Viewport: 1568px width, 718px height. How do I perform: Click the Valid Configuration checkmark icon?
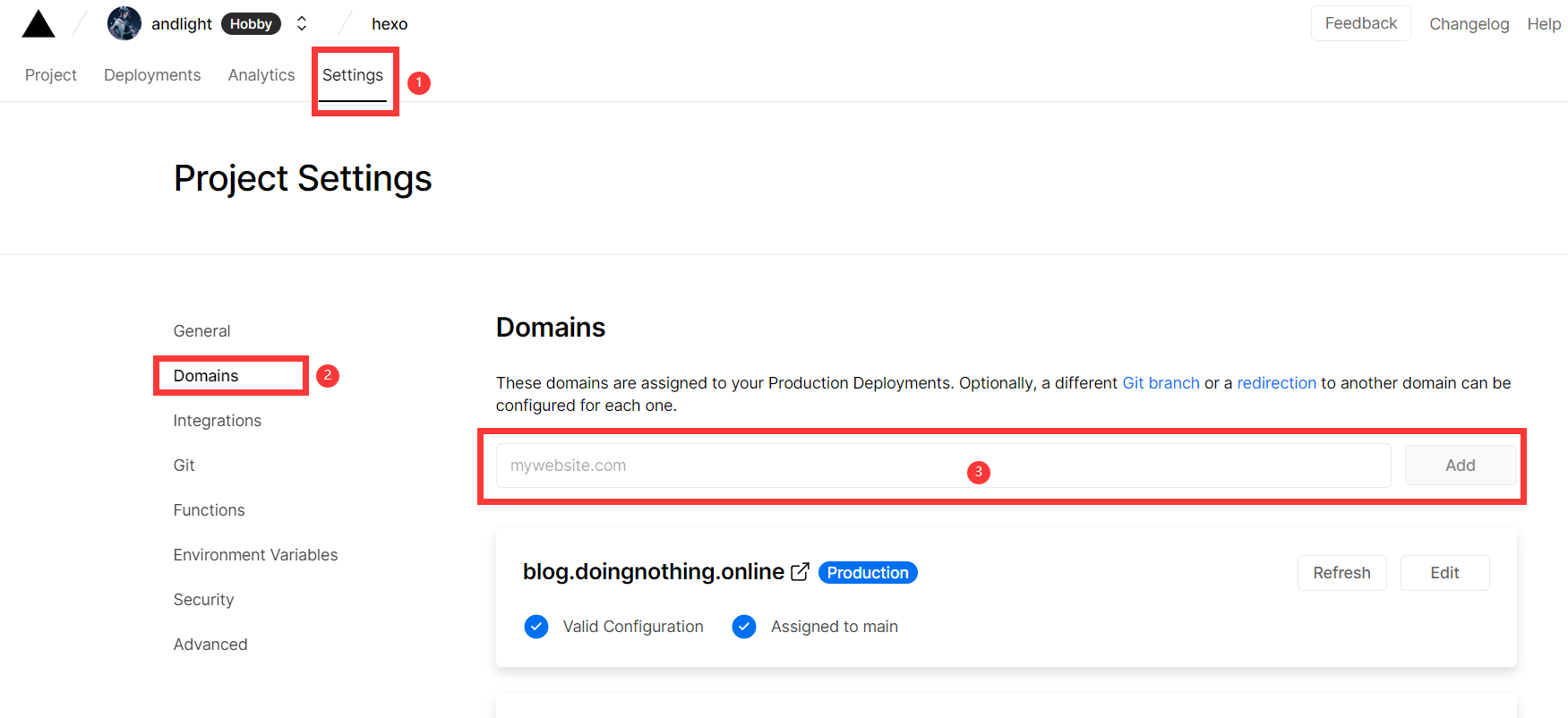point(536,627)
